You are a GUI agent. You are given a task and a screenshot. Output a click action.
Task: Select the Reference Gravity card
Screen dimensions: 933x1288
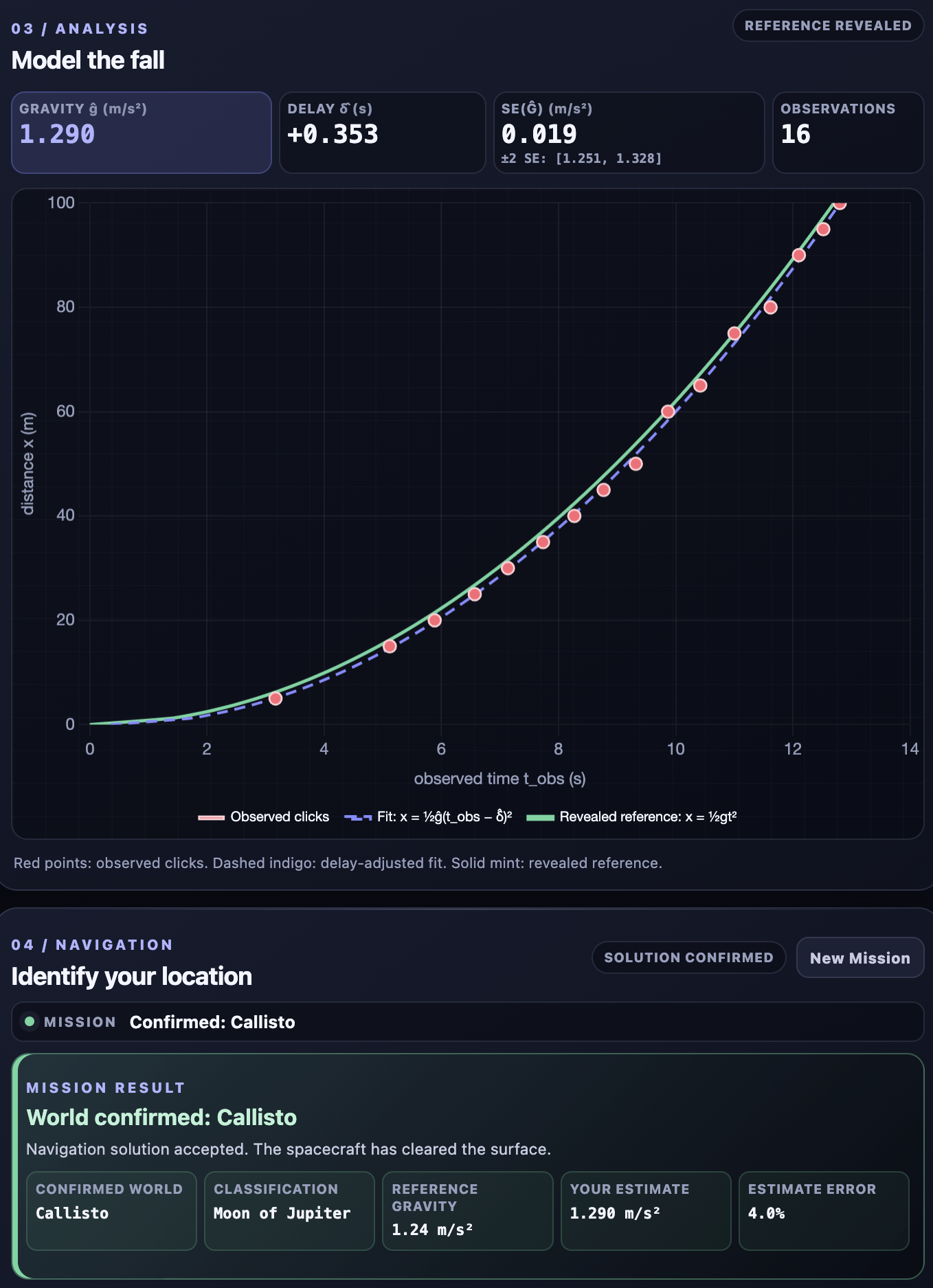467,1211
